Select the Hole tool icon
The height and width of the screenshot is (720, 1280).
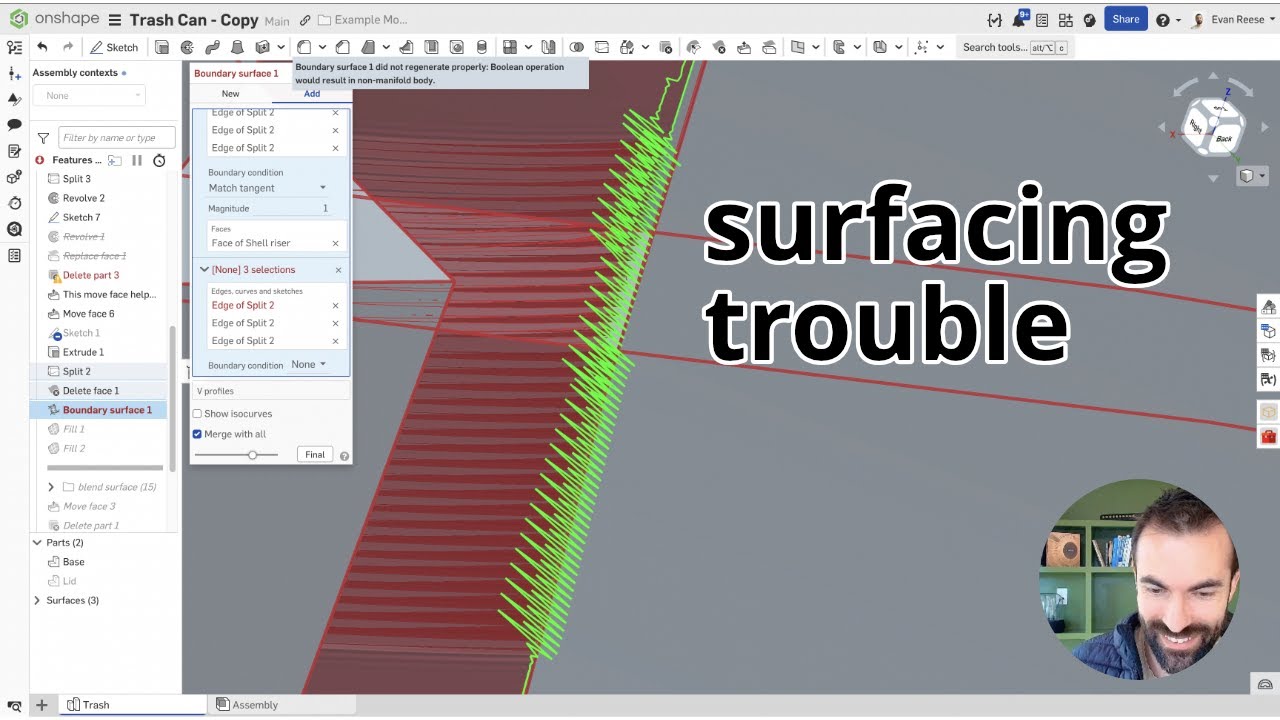457,47
